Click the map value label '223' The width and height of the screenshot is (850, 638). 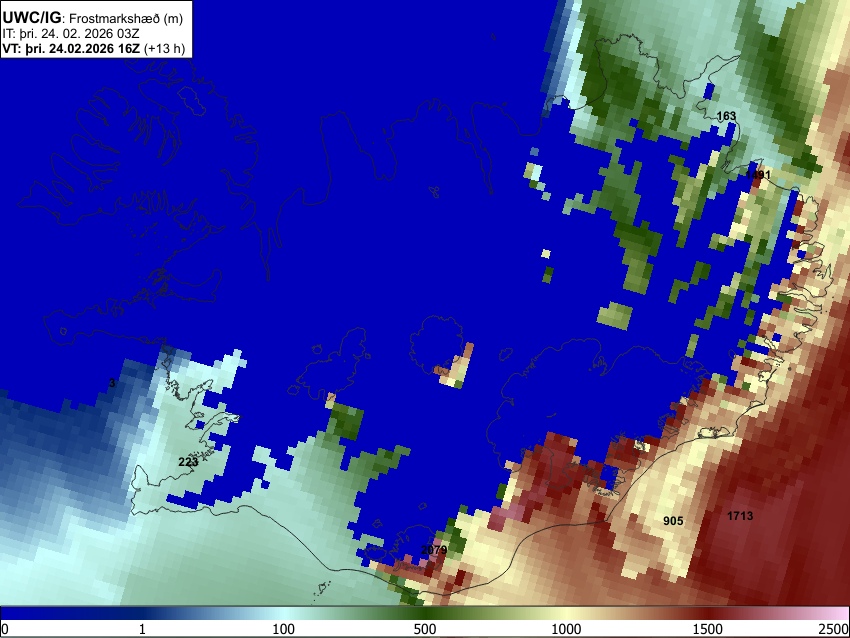pos(188,462)
